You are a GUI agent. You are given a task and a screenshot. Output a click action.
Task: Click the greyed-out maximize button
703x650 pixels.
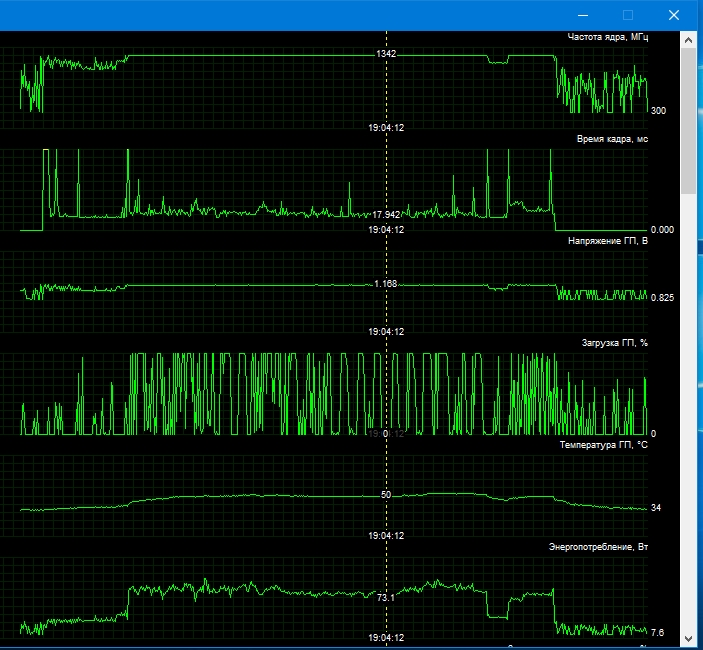click(628, 15)
